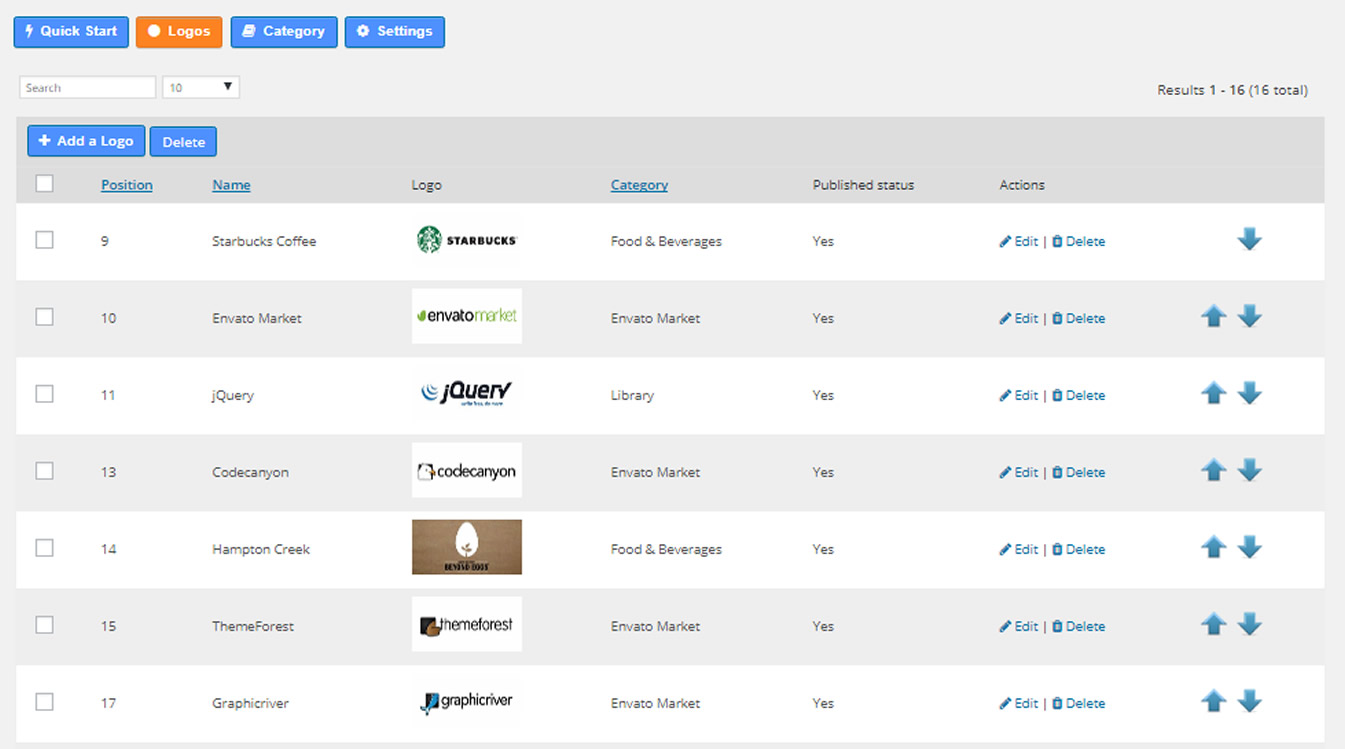The height and width of the screenshot is (749, 1345).
Task: Open the results-per-page dropdown showing 10
Action: [x=200, y=87]
